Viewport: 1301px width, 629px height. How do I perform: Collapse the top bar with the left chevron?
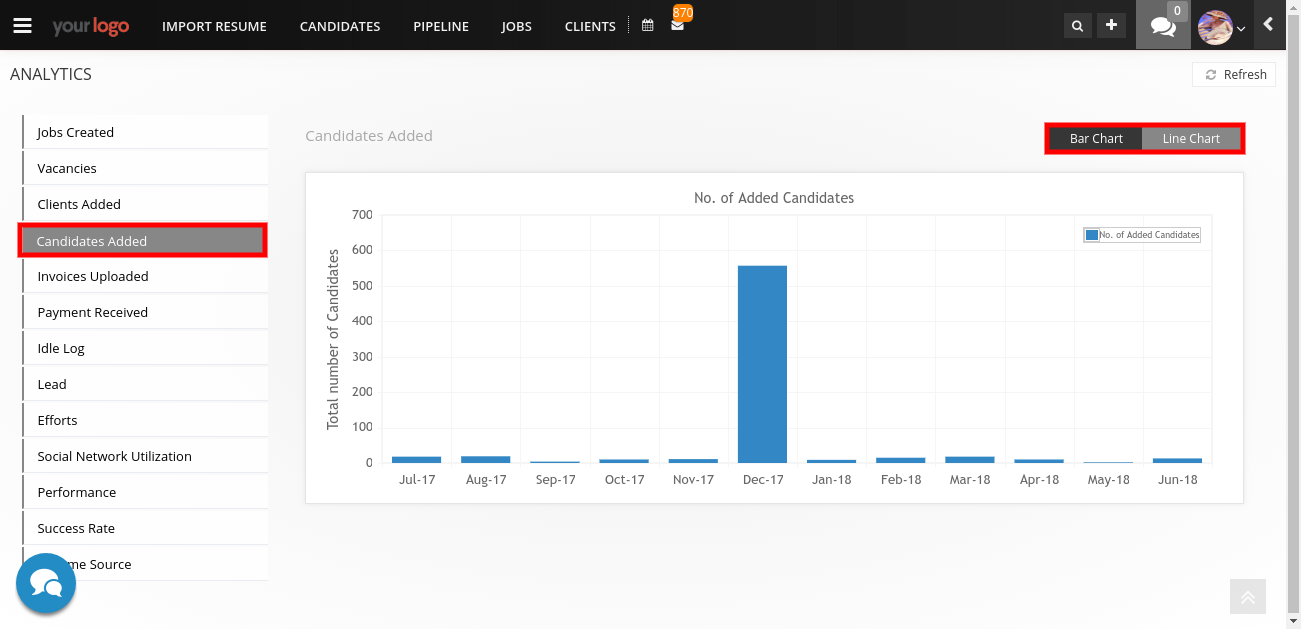click(1270, 25)
